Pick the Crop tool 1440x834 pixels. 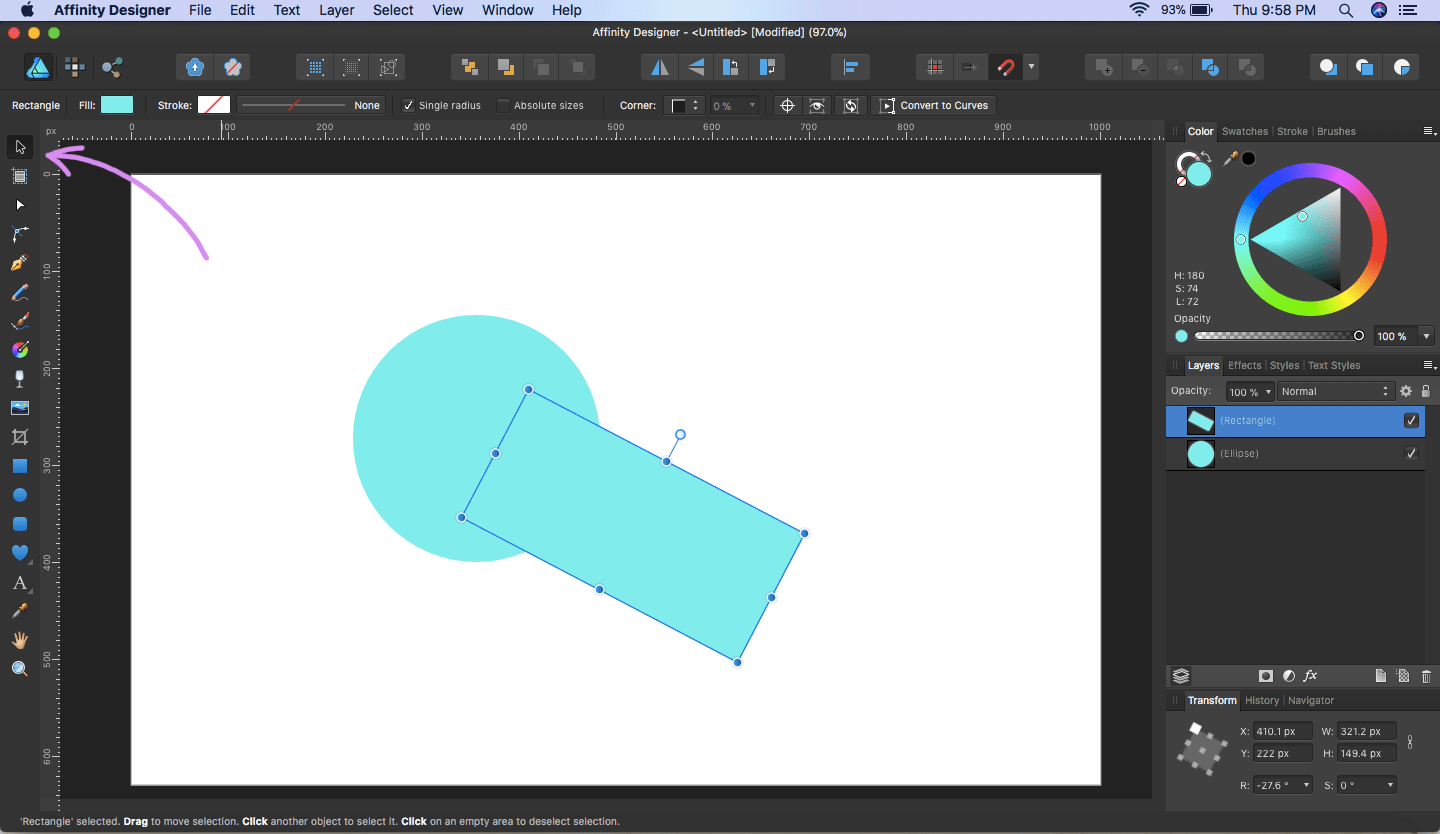(20, 437)
